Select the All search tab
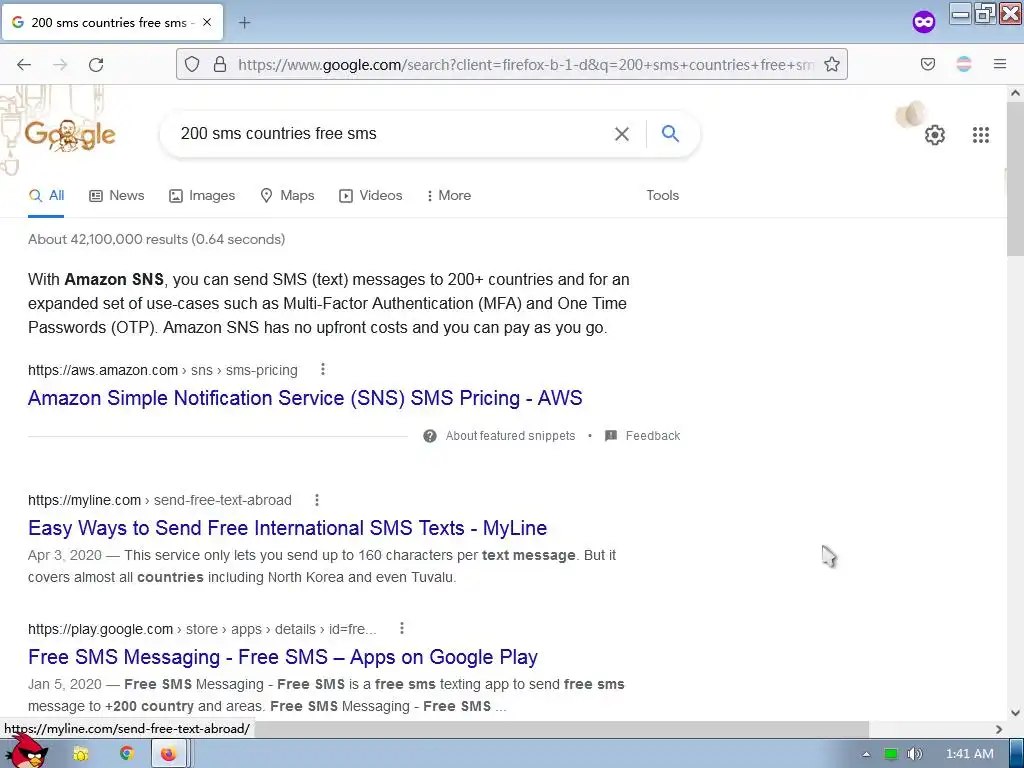Image resolution: width=1024 pixels, height=768 pixels. 46,195
